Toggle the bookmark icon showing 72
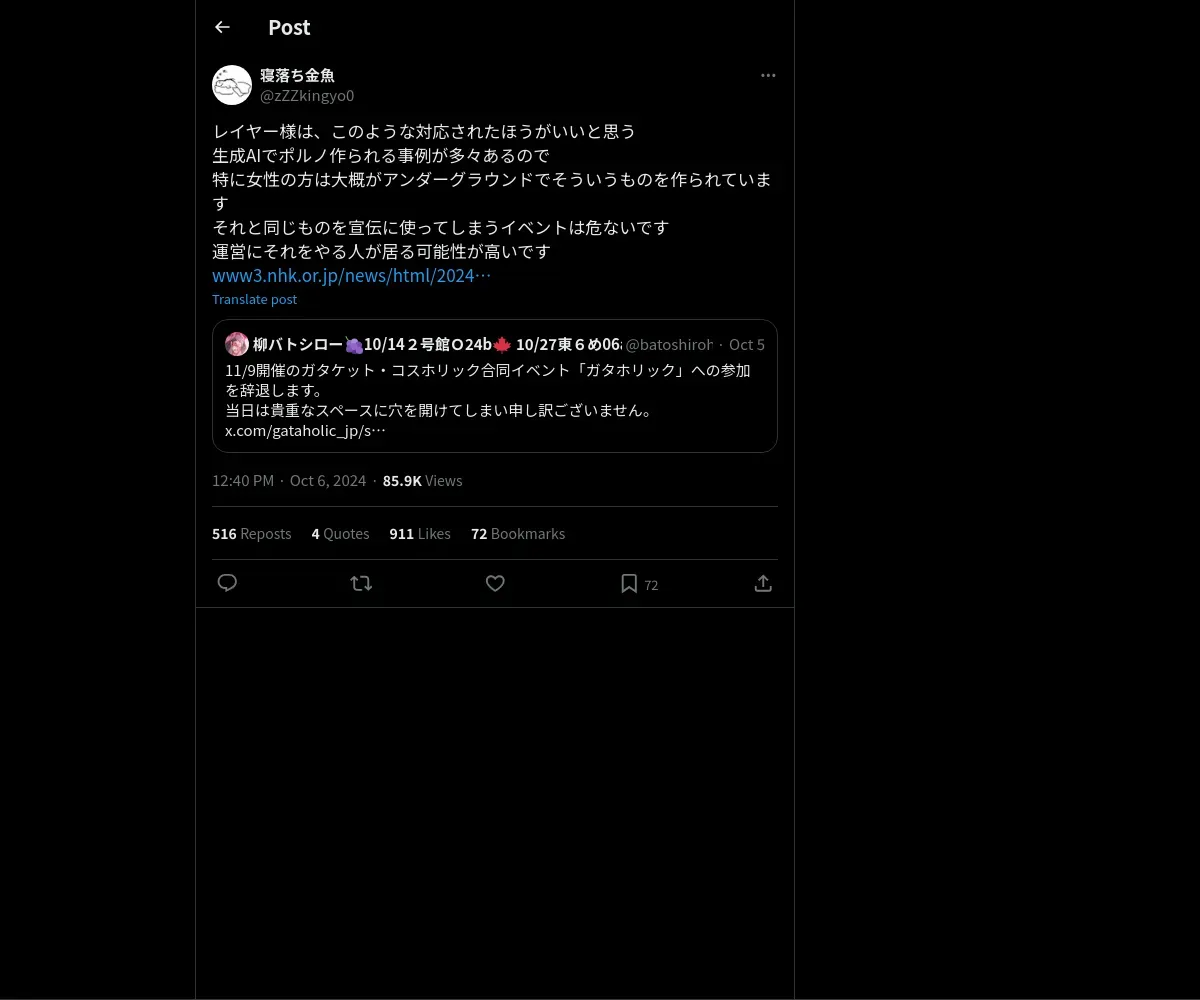The width and height of the screenshot is (1200, 1000). (x=639, y=584)
